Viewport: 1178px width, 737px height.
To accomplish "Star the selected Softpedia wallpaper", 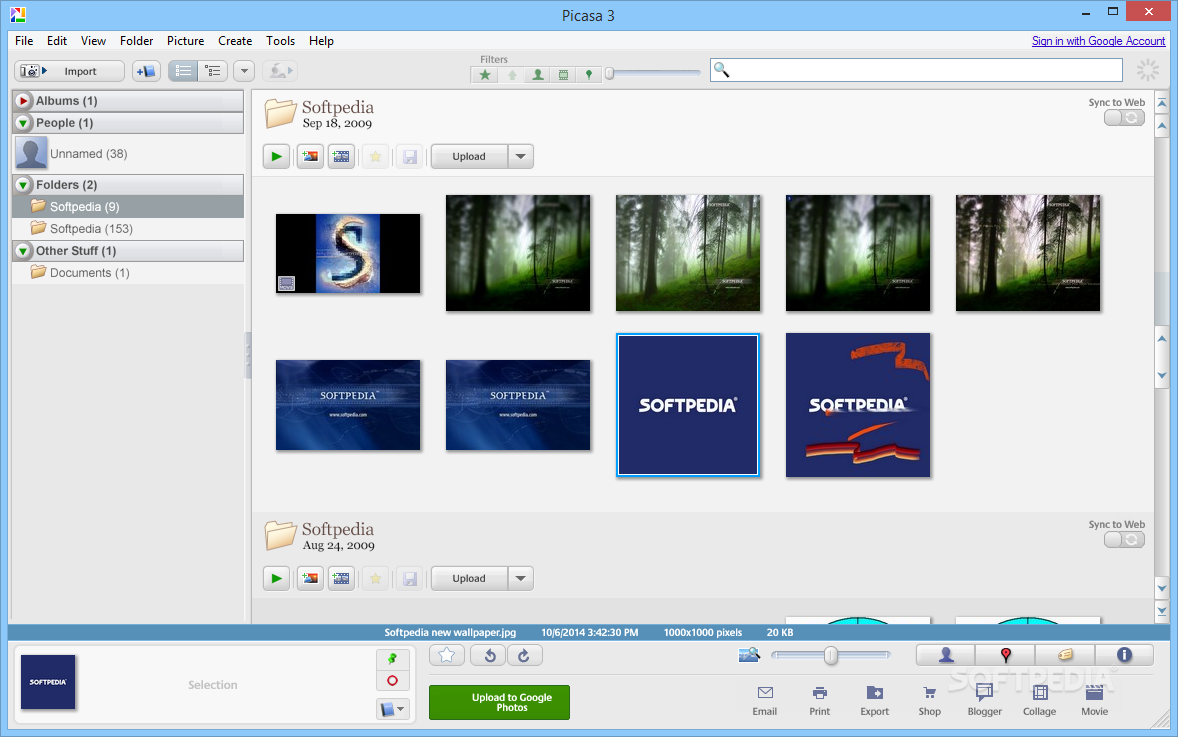I will pos(446,654).
